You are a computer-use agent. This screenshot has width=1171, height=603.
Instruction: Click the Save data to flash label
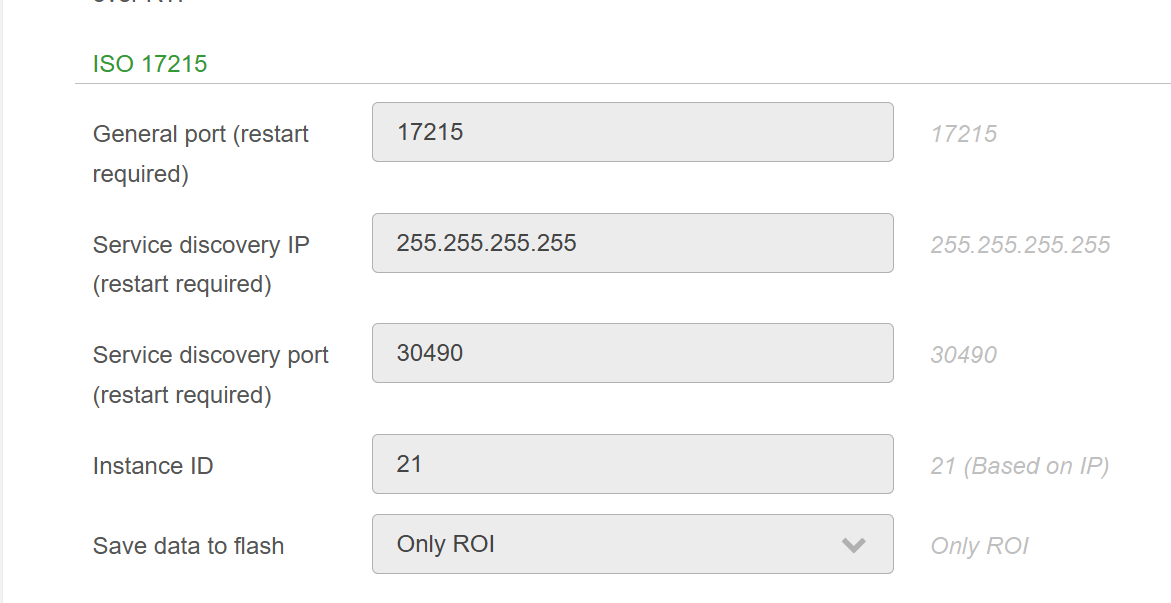[x=188, y=546]
